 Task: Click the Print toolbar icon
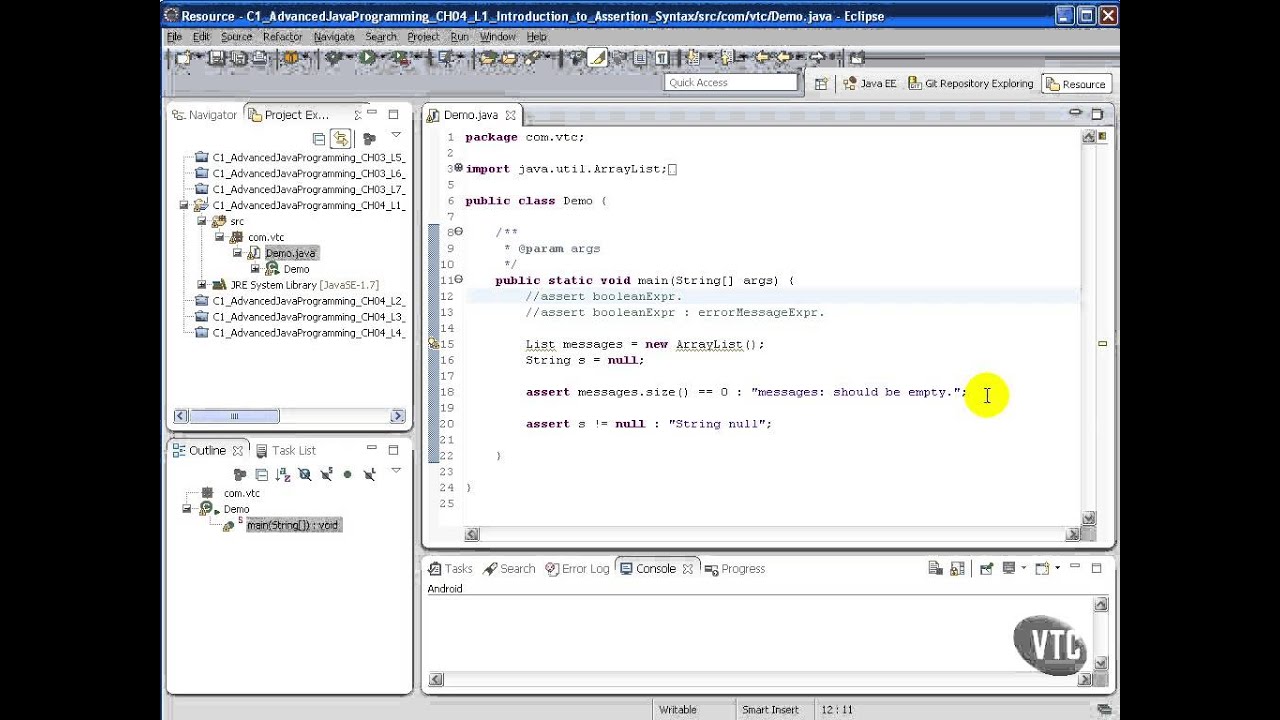click(259, 58)
